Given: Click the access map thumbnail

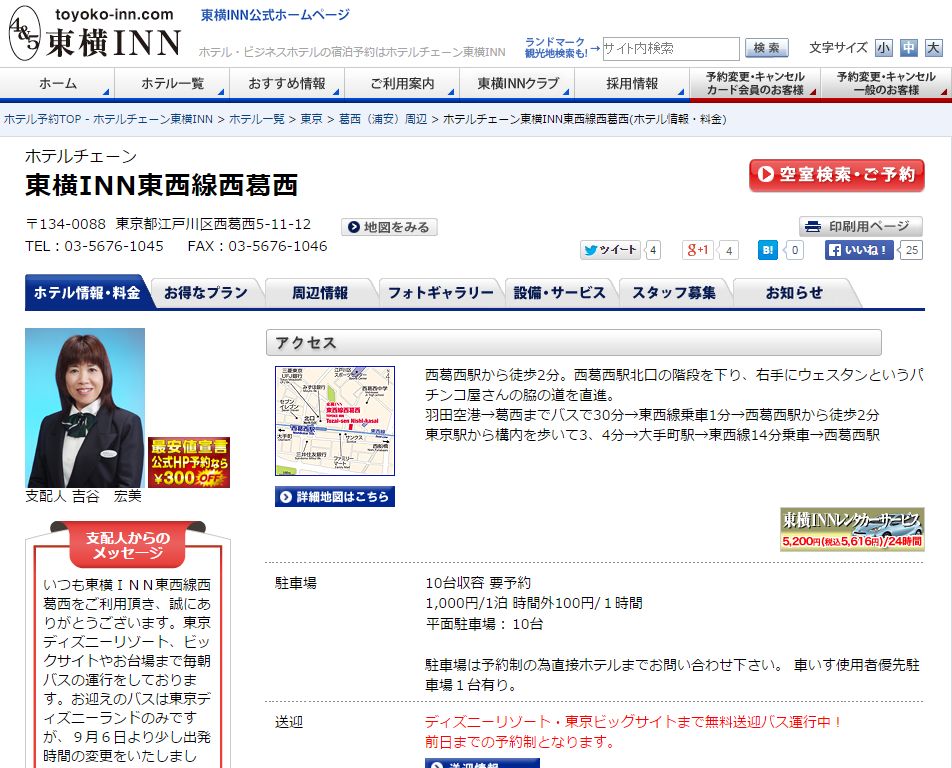Looking at the screenshot, I should point(335,420).
